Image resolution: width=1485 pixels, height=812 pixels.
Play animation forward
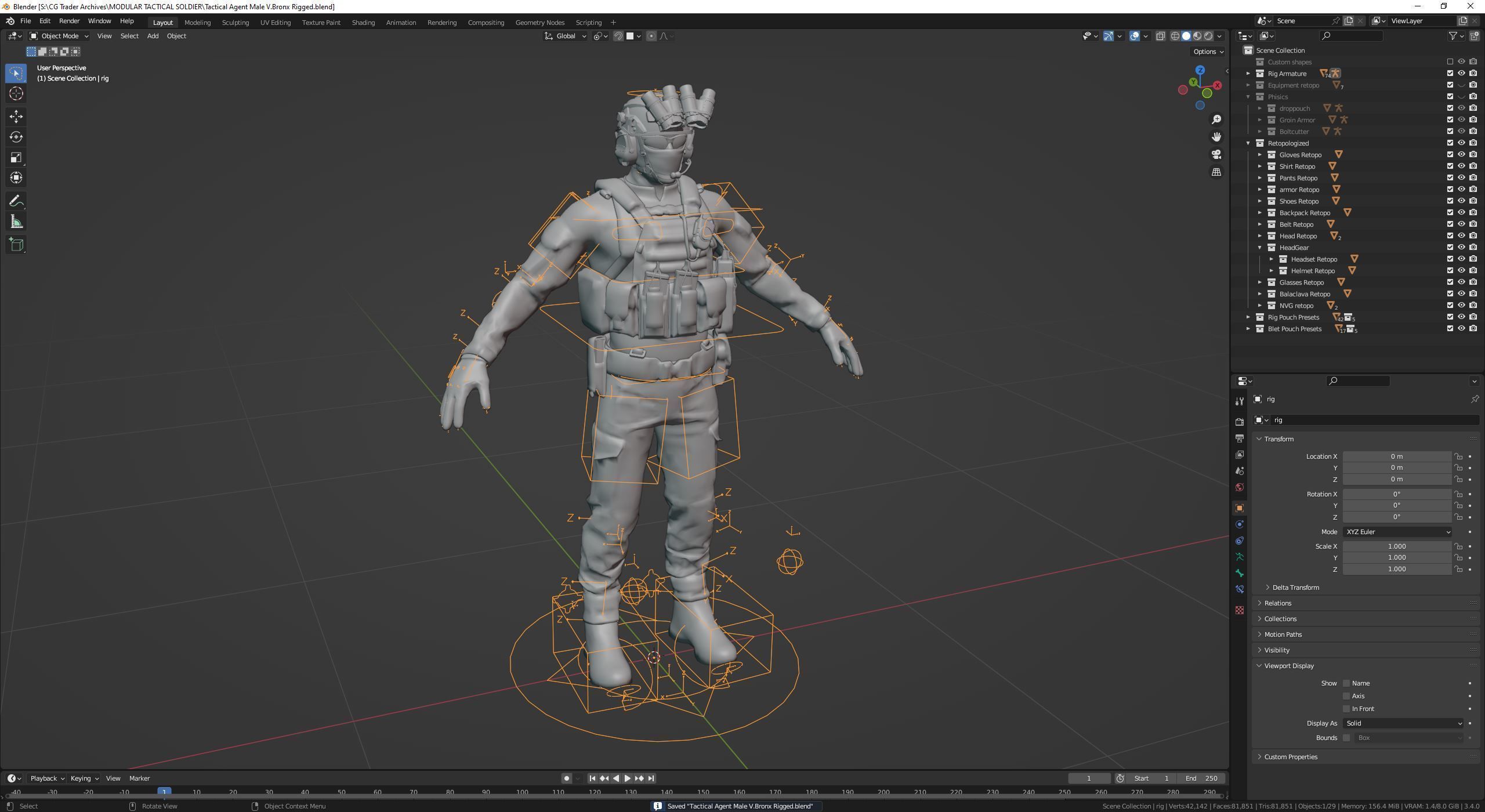click(x=627, y=778)
